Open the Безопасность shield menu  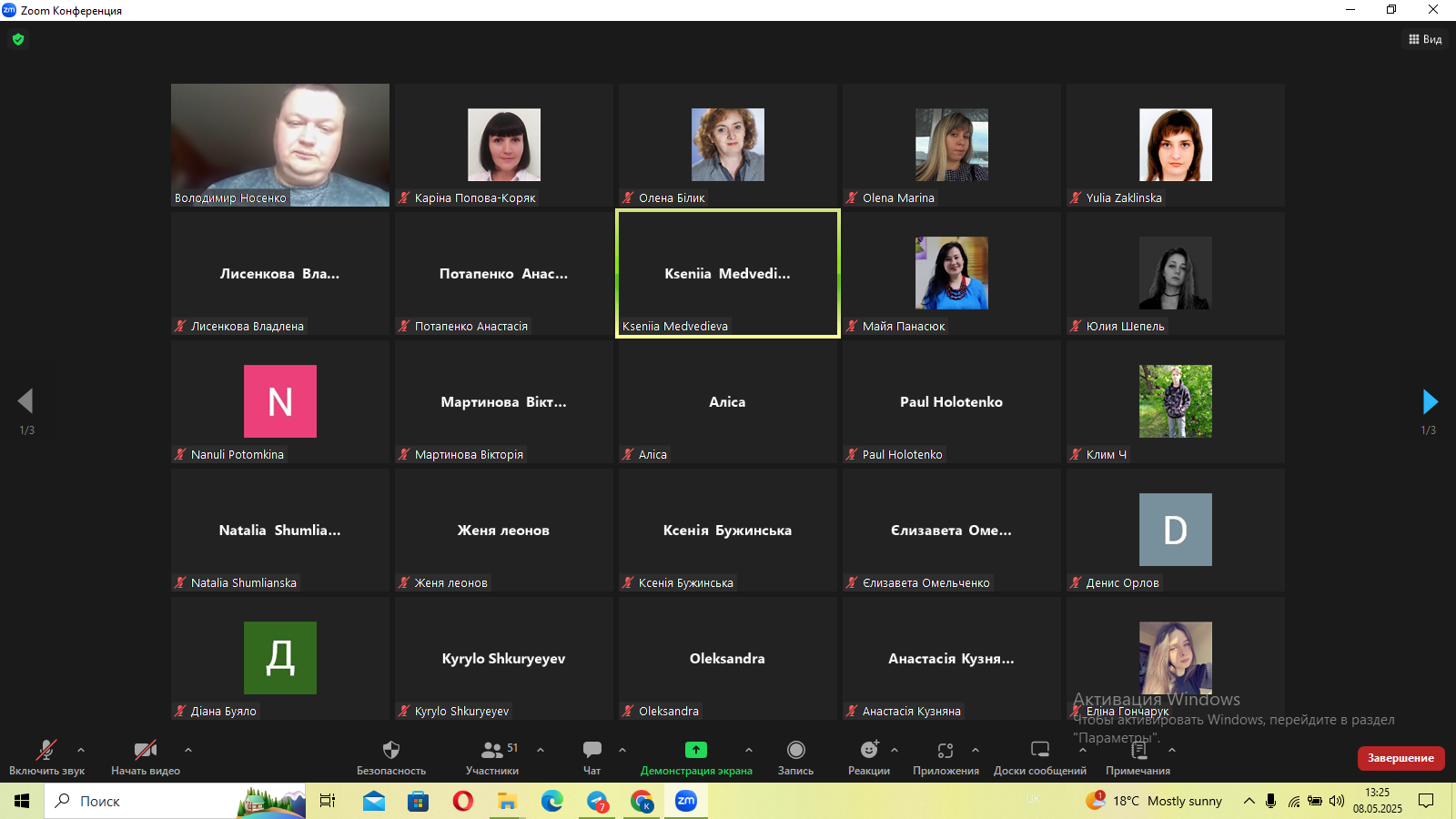pyautogui.click(x=391, y=757)
